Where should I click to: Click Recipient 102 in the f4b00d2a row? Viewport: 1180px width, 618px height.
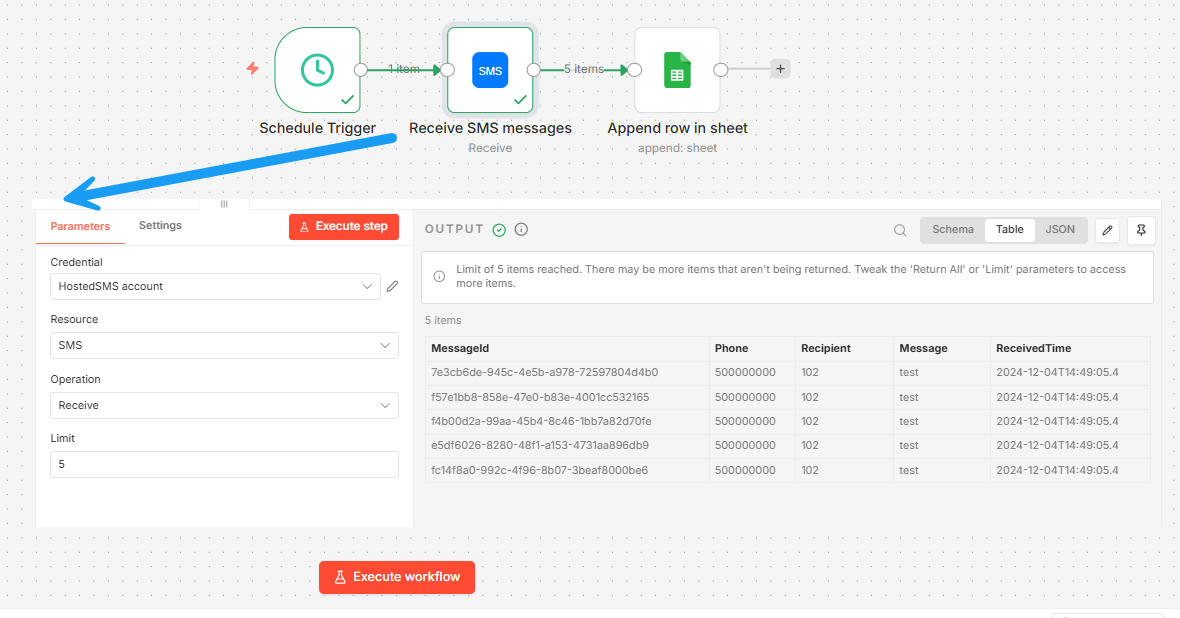coord(810,422)
